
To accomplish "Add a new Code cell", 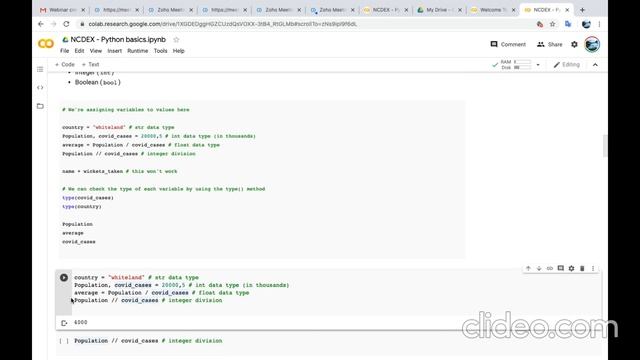I will (x=65, y=64).
